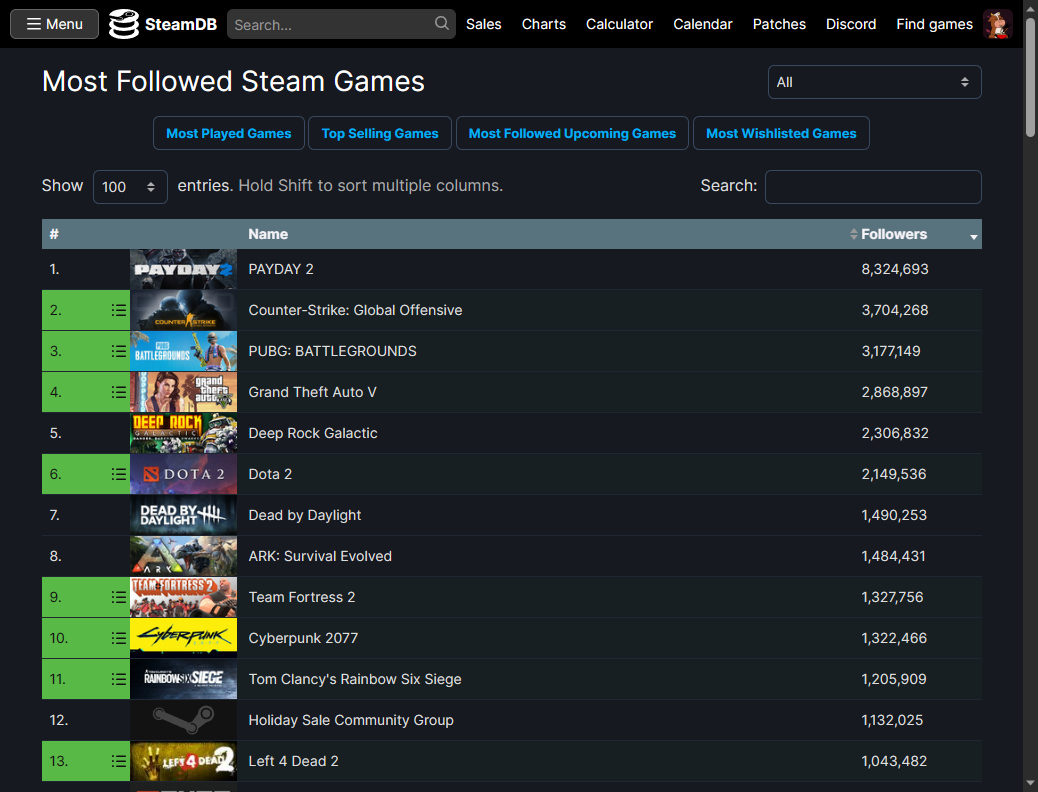This screenshot has height=792, width=1038.
Task: Click the Rainbow Six Siege thumbnail
Action: point(183,679)
